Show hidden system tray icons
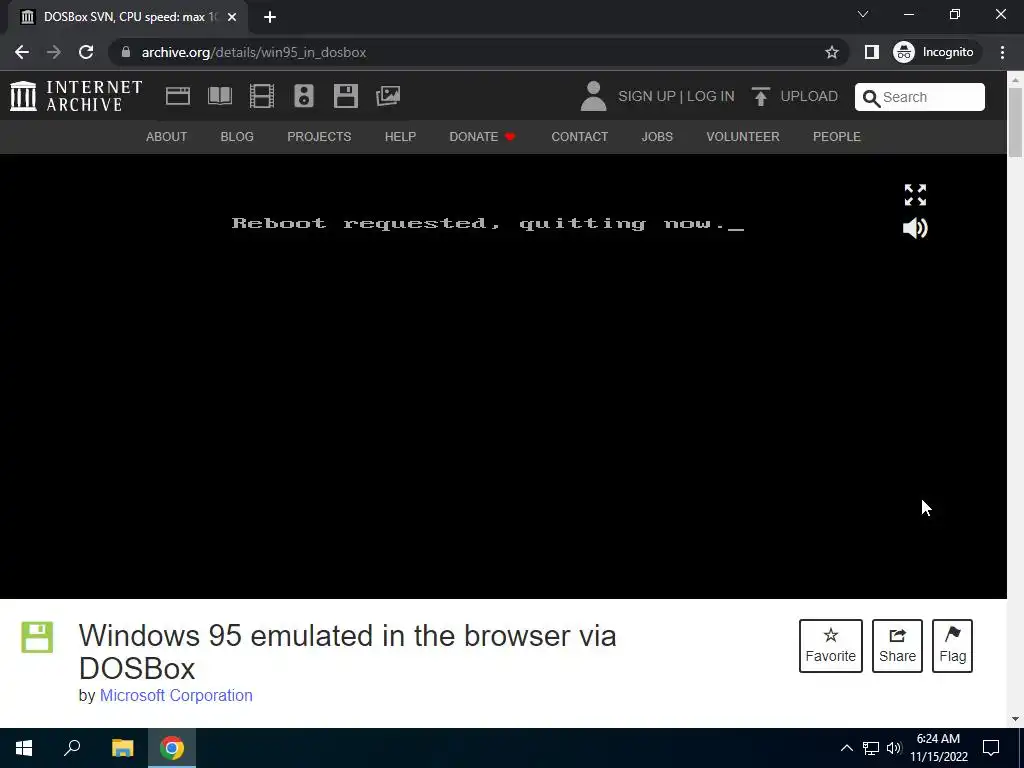This screenshot has width=1024, height=768. point(846,748)
